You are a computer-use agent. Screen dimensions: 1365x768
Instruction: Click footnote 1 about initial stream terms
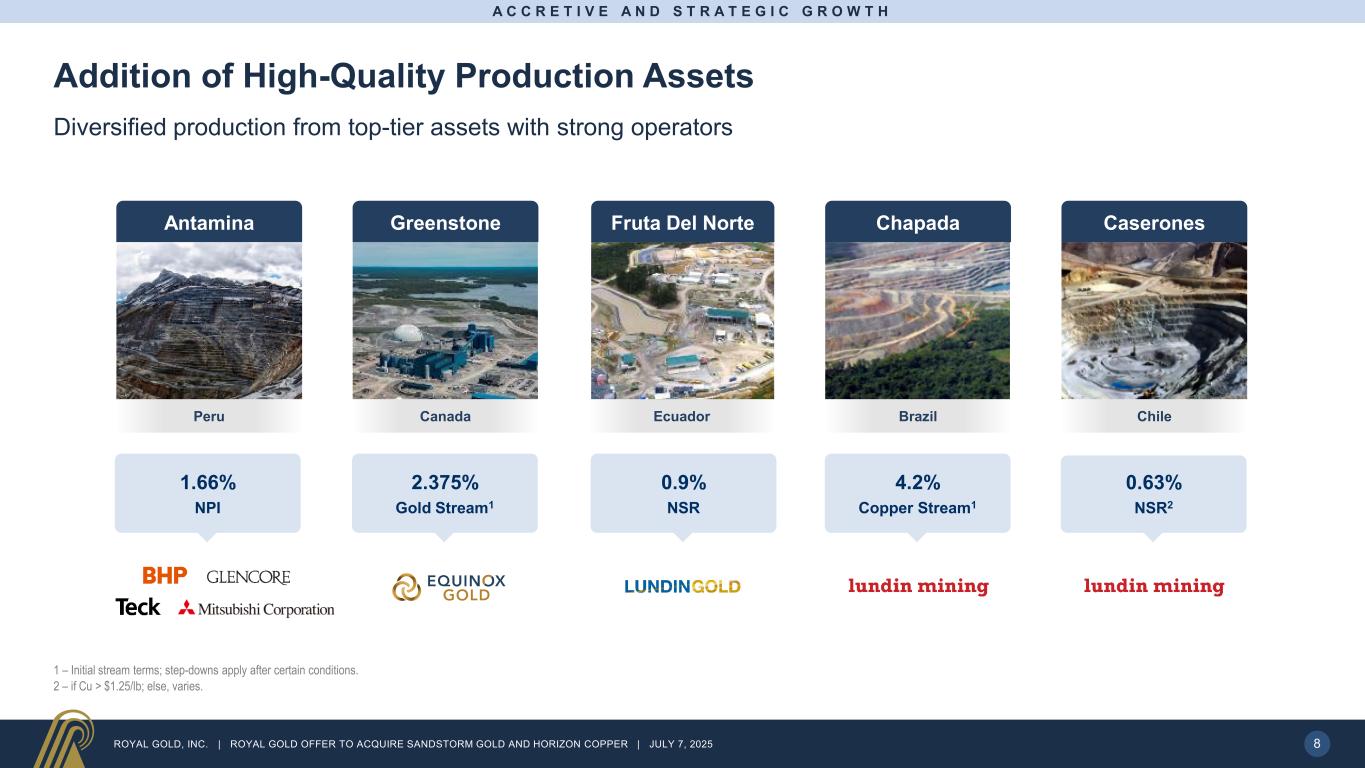(205, 670)
